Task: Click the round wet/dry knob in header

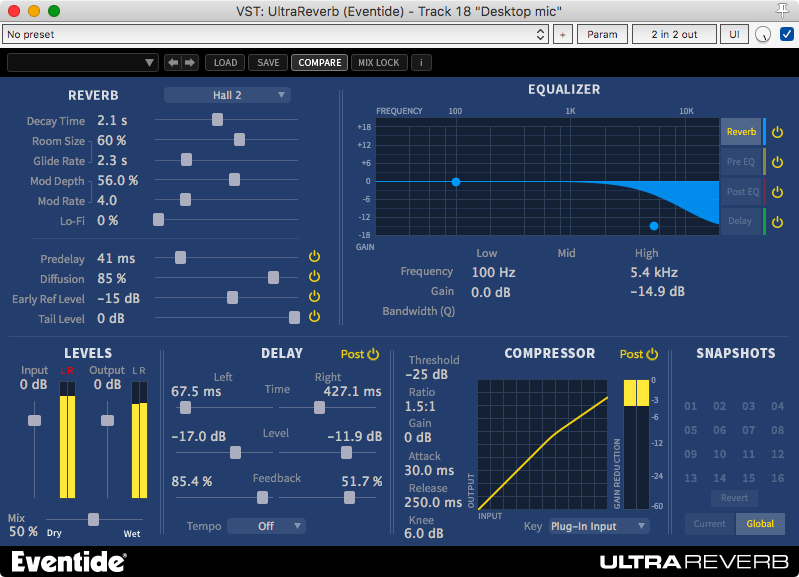Action: pyautogui.click(x=763, y=34)
